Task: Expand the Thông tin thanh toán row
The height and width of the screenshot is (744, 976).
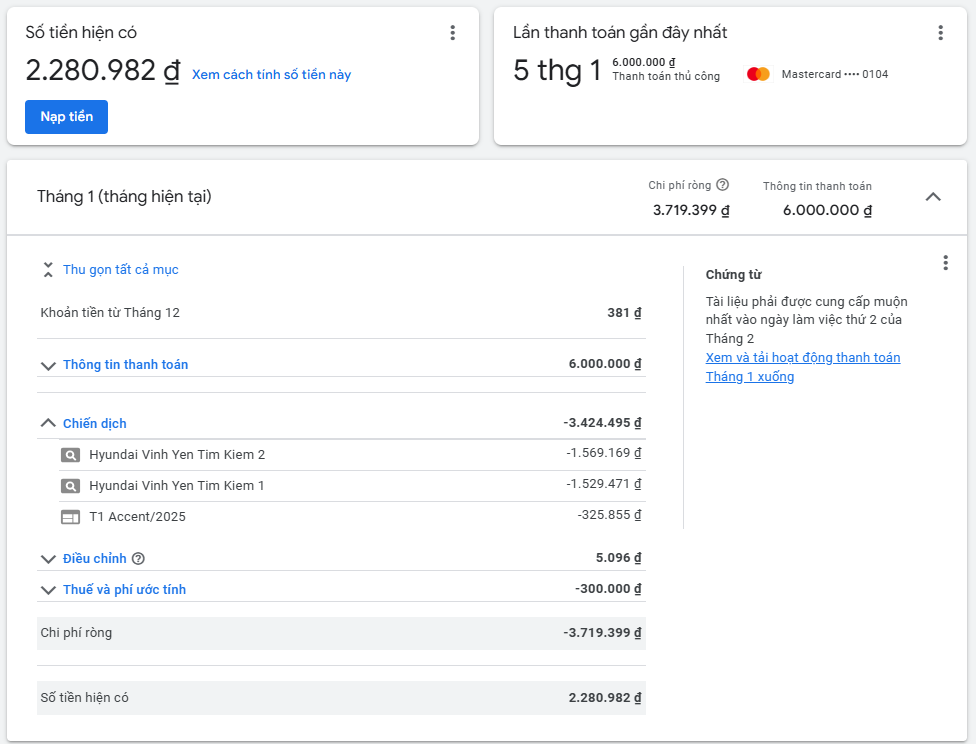Action: pyautogui.click(x=48, y=365)
